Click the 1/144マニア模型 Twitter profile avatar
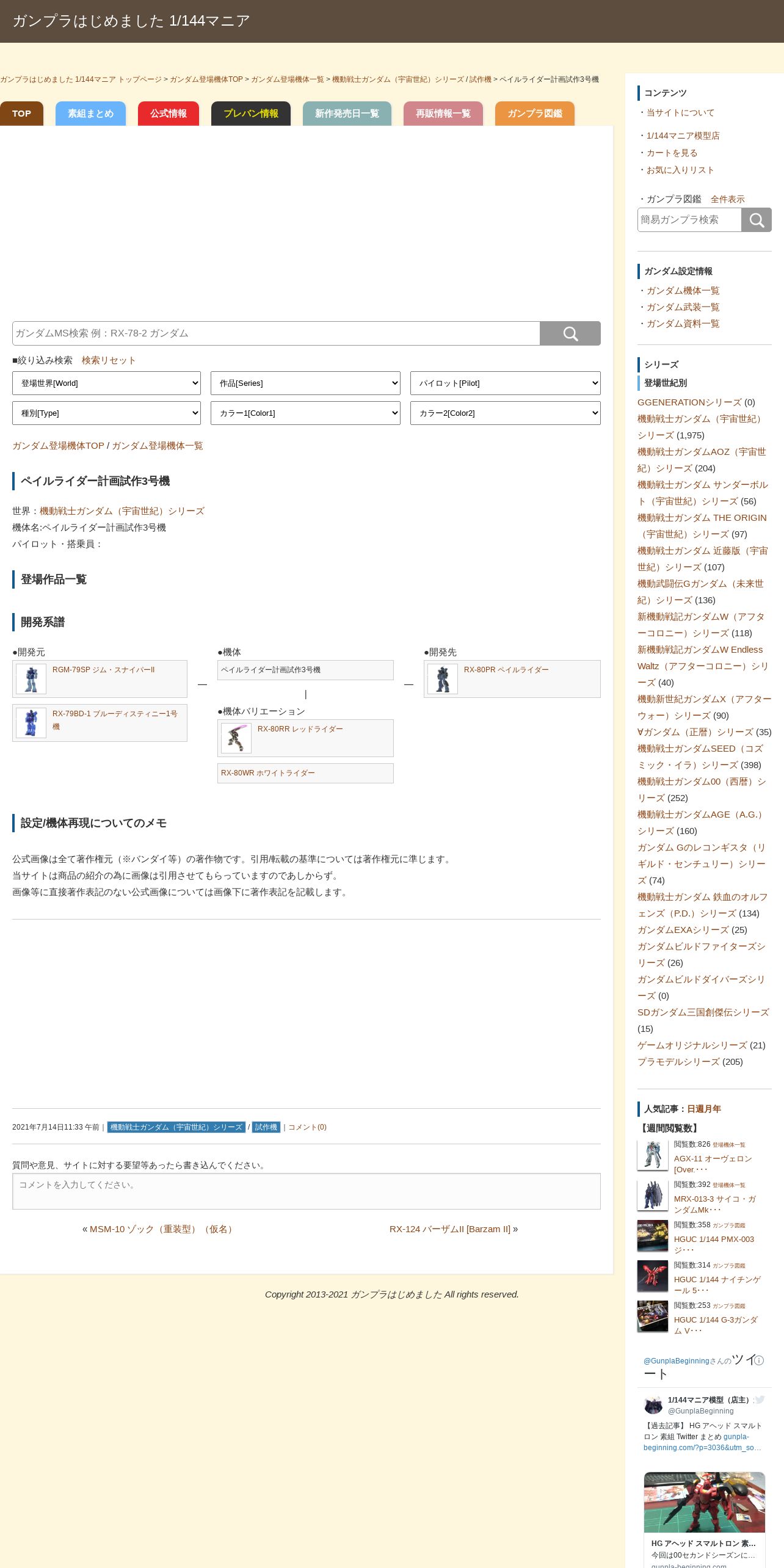Image resolution: width=784 pixels, height=1568 pixels. tap(653, 1405)
